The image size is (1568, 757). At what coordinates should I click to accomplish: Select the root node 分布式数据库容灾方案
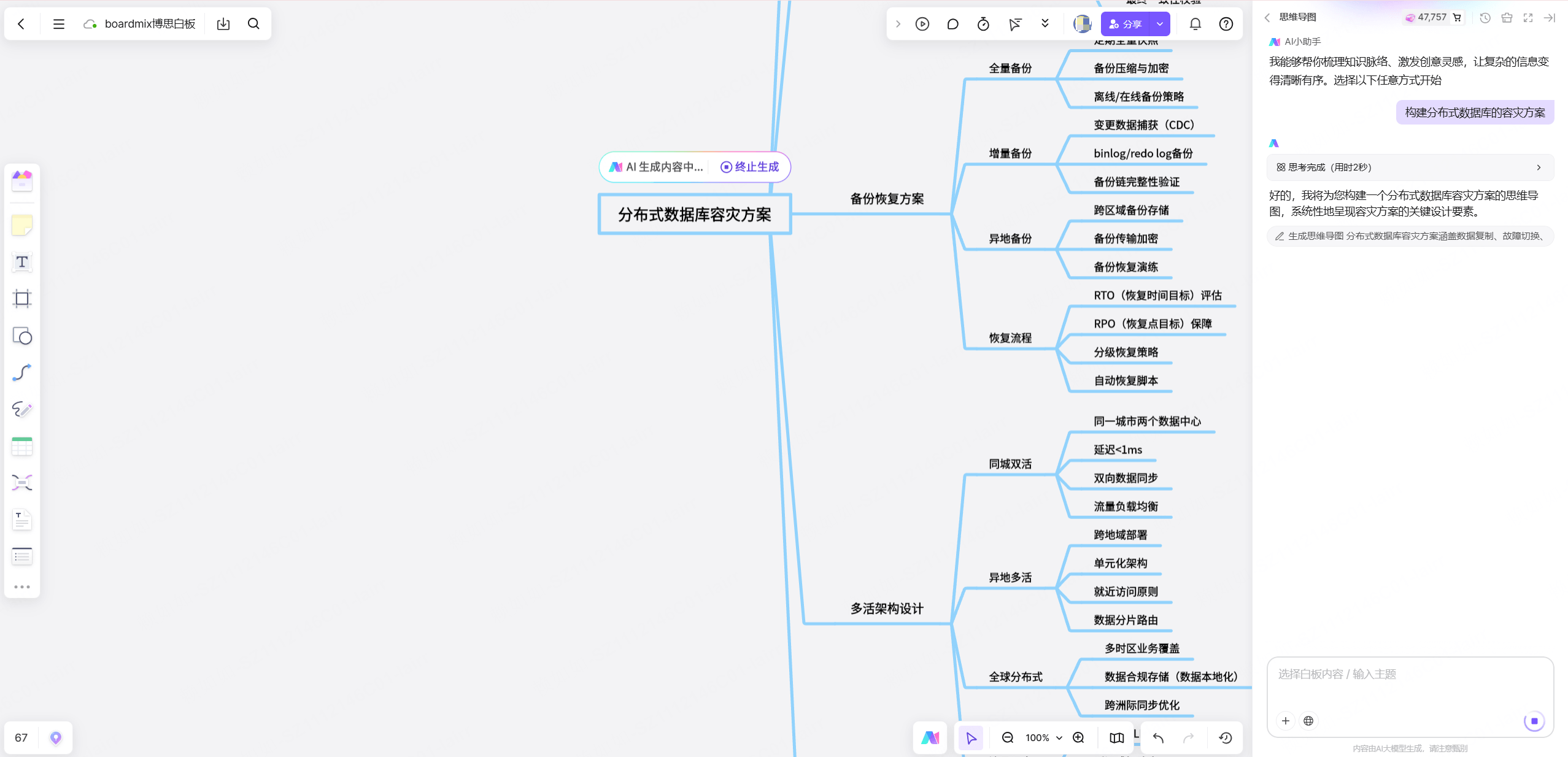(695, 214)
